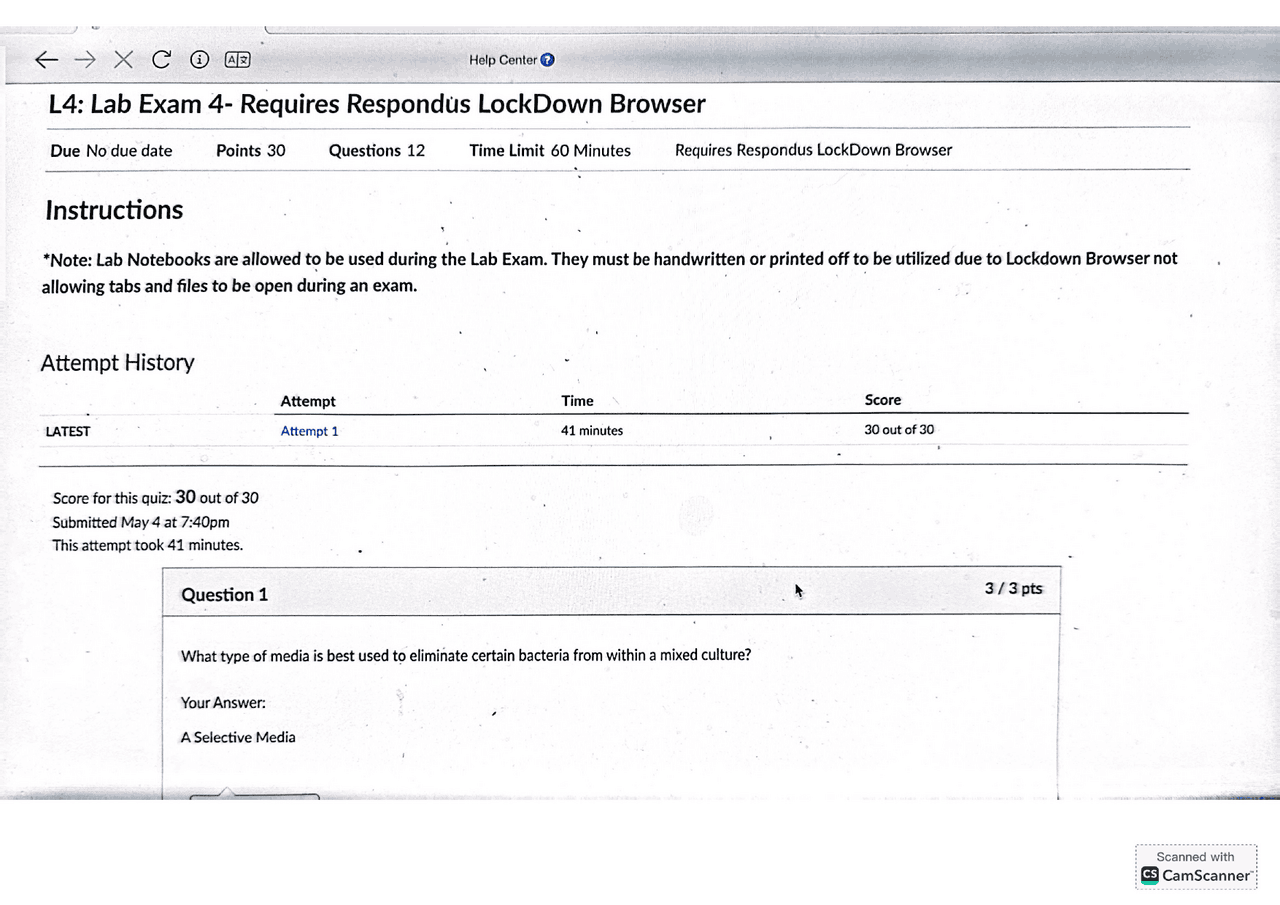Stop page loading with the X icon
This screenshot has height=905, width=1280.
point(123,60)
